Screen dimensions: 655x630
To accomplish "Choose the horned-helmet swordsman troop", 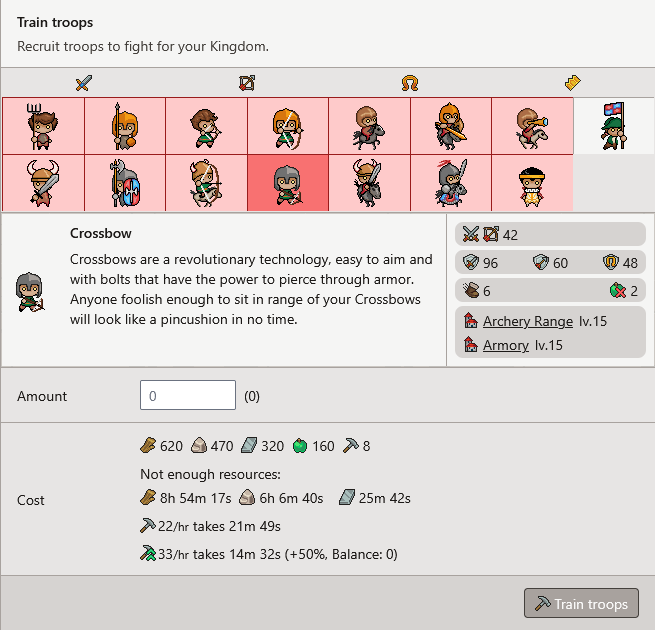I will 43,183.
